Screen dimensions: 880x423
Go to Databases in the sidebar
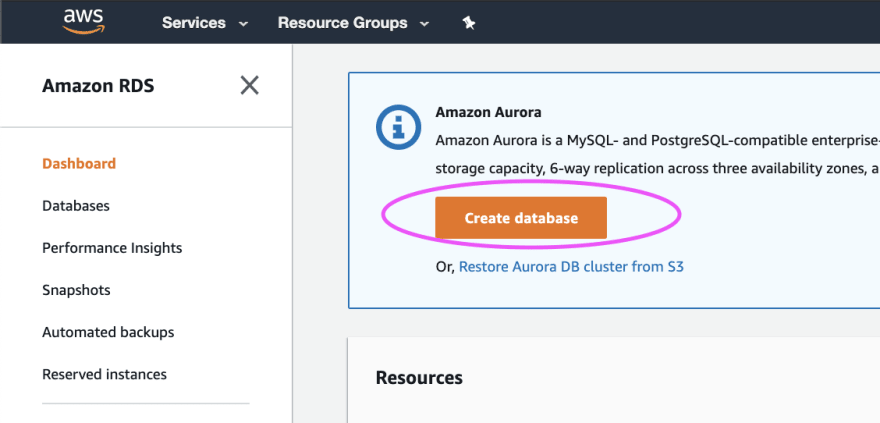pyautogui.click(x=76, y=206)
